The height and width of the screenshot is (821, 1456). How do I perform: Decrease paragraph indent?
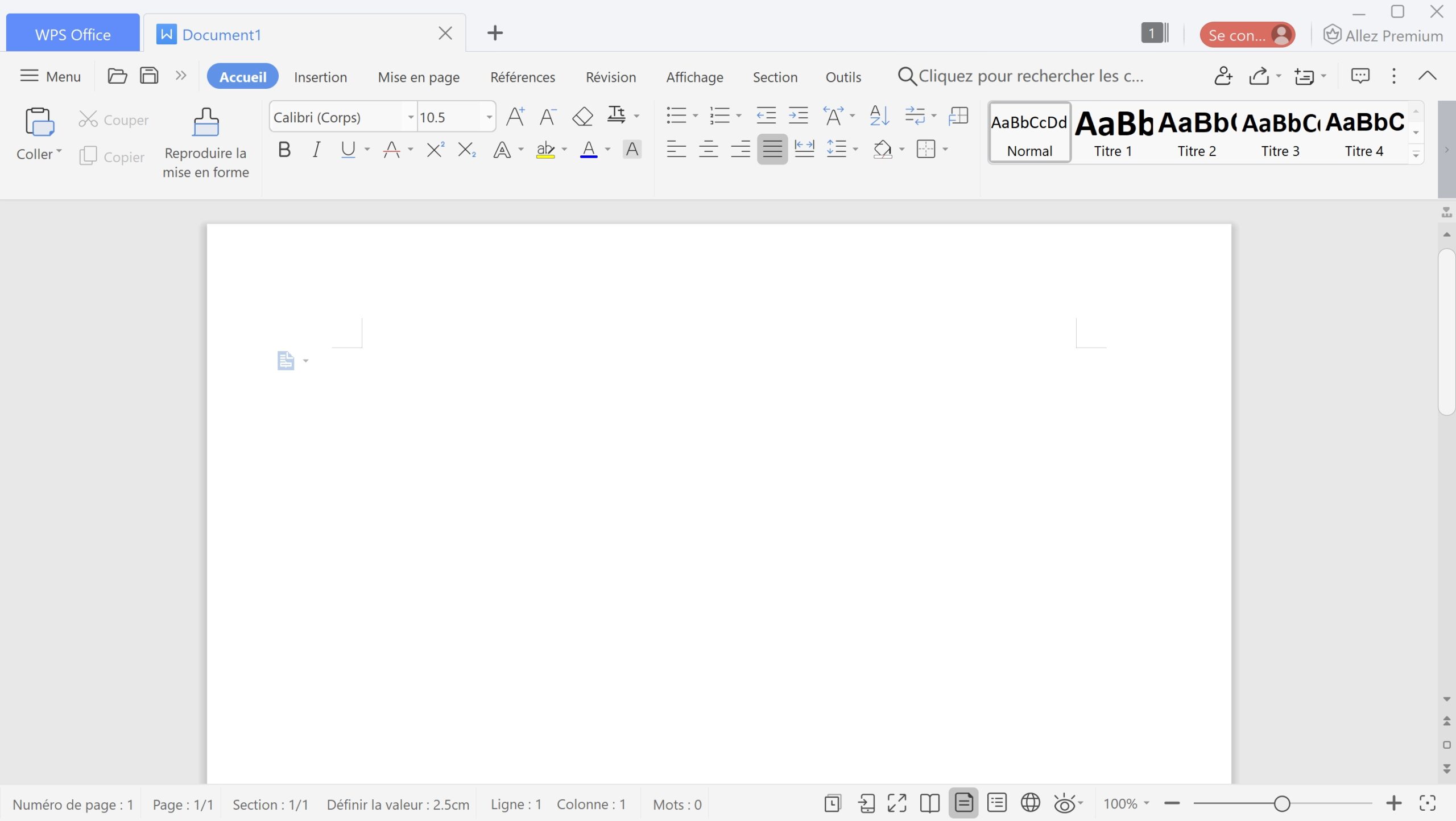pyautogui.click(x=766, y=115)
